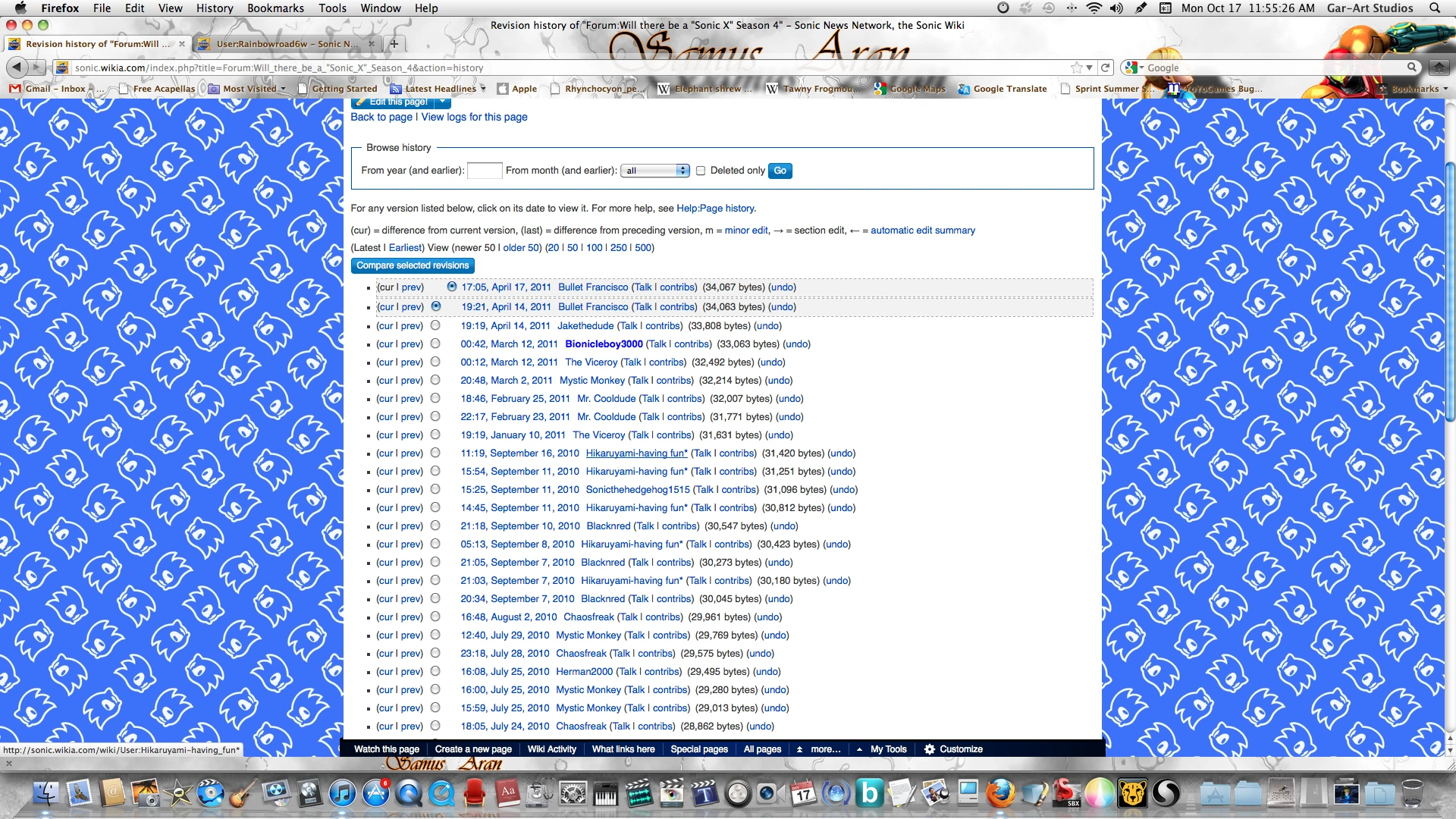1456x819 pixels.
Task: Follow the Help:Page history link
Action: point(715,209)
